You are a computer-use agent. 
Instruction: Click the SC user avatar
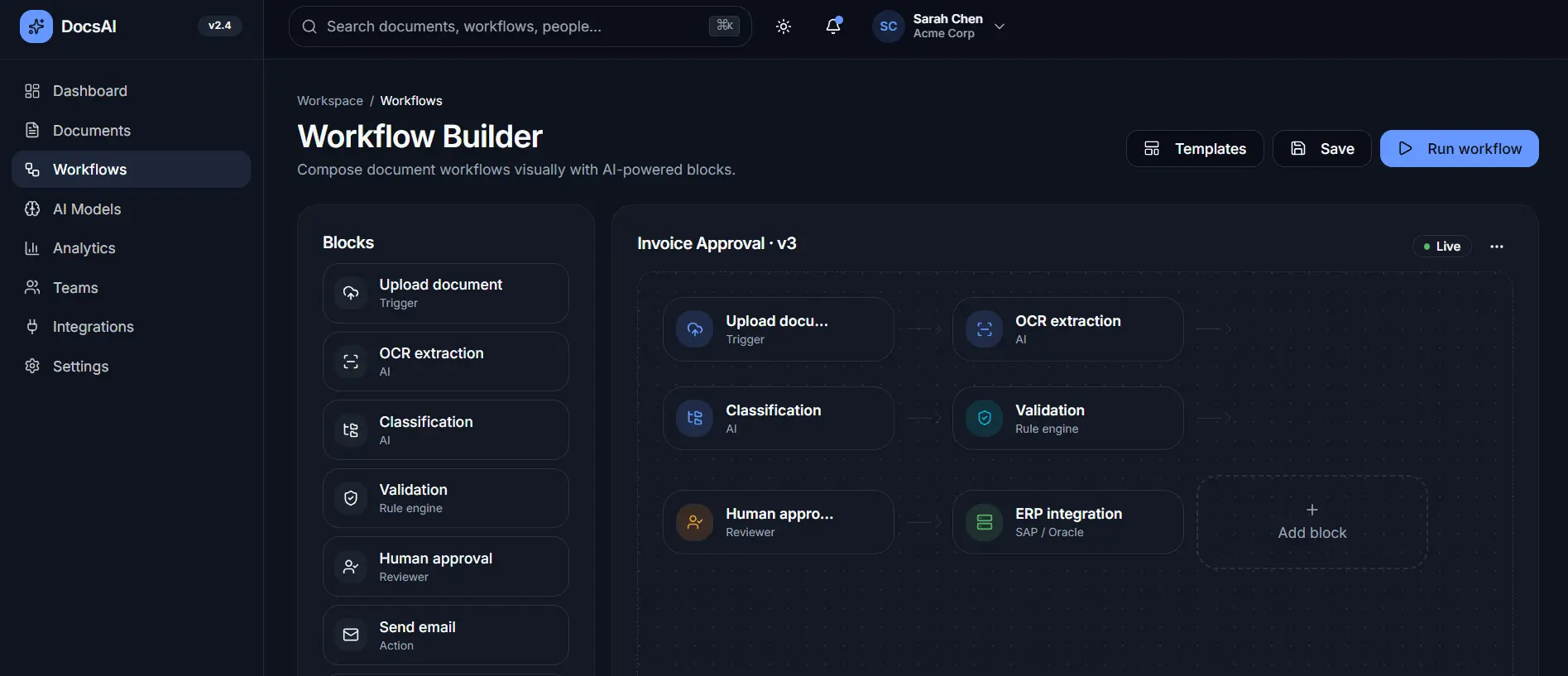pyautogui.click(x=888, y=26)
